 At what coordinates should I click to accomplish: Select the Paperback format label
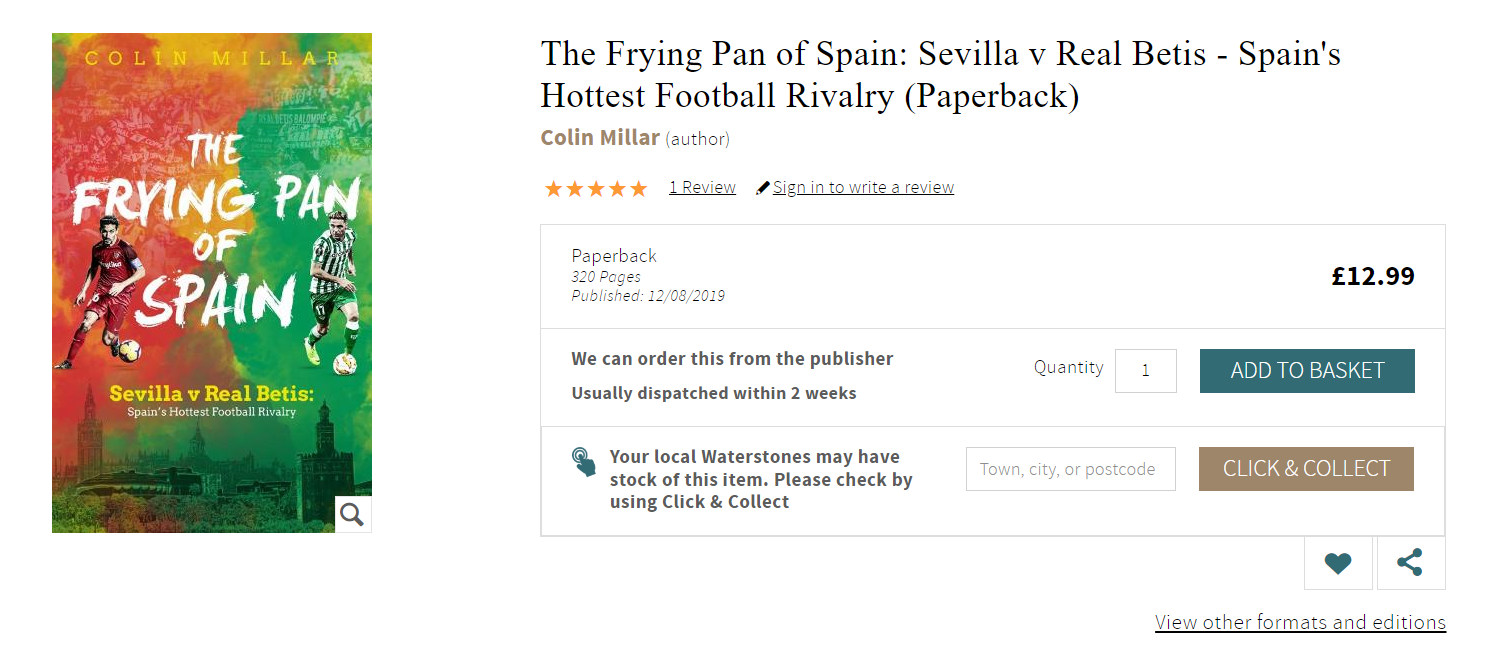(x=614, y=255)
